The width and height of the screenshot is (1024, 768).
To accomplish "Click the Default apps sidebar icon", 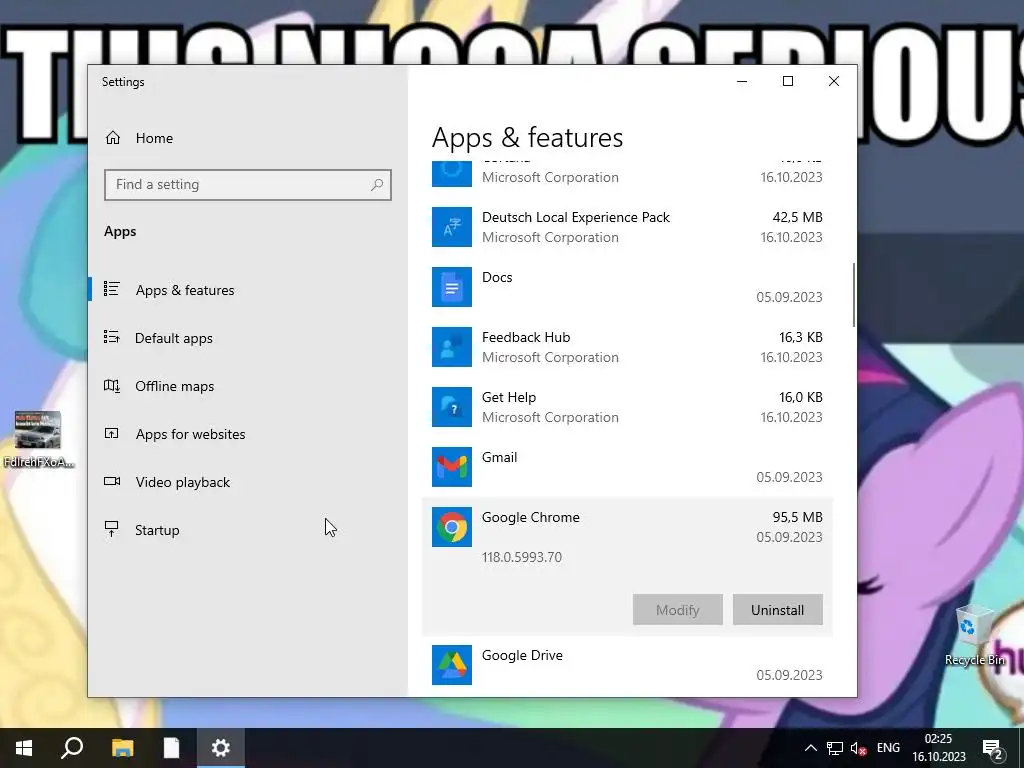I will (x=112, y=337).
